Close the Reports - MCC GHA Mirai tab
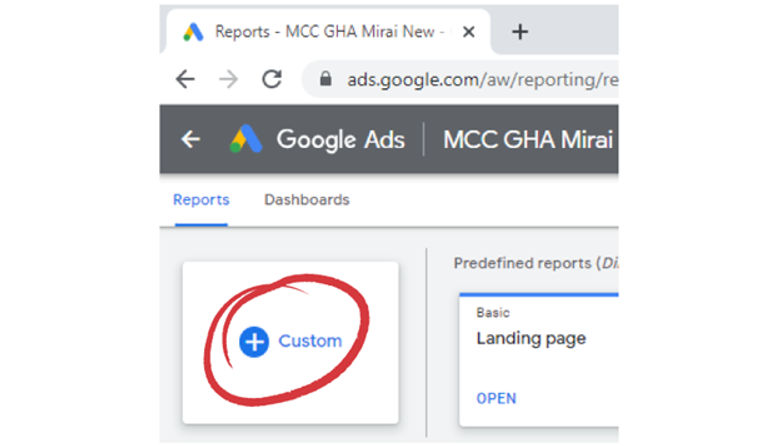This screenshot has width=780, height=446. 468,32
